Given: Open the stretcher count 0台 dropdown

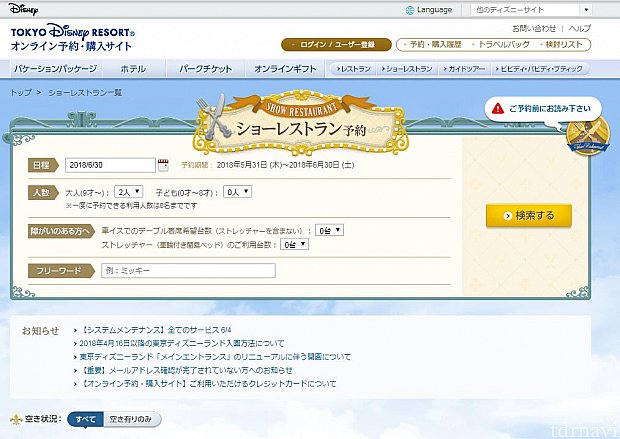Looking at the screenshot, I should (x=294, y=244).
